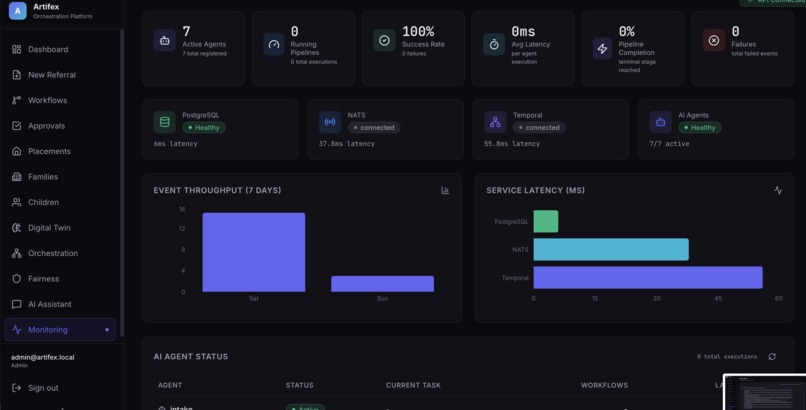The width and height of the screenshot is (806, 410).
Task: Click the Sat bar in throughput chart
Action: click(x=254, y=252)
